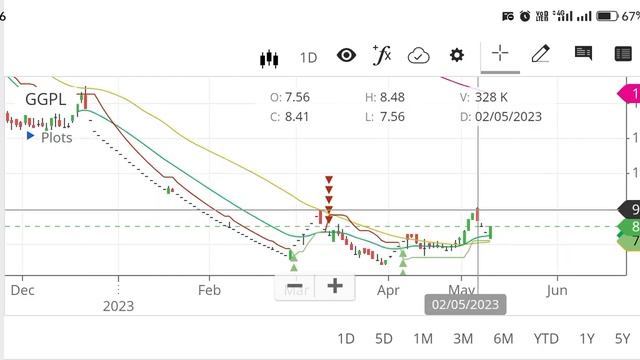Click the Apr label on time axis

coord(388,291)
